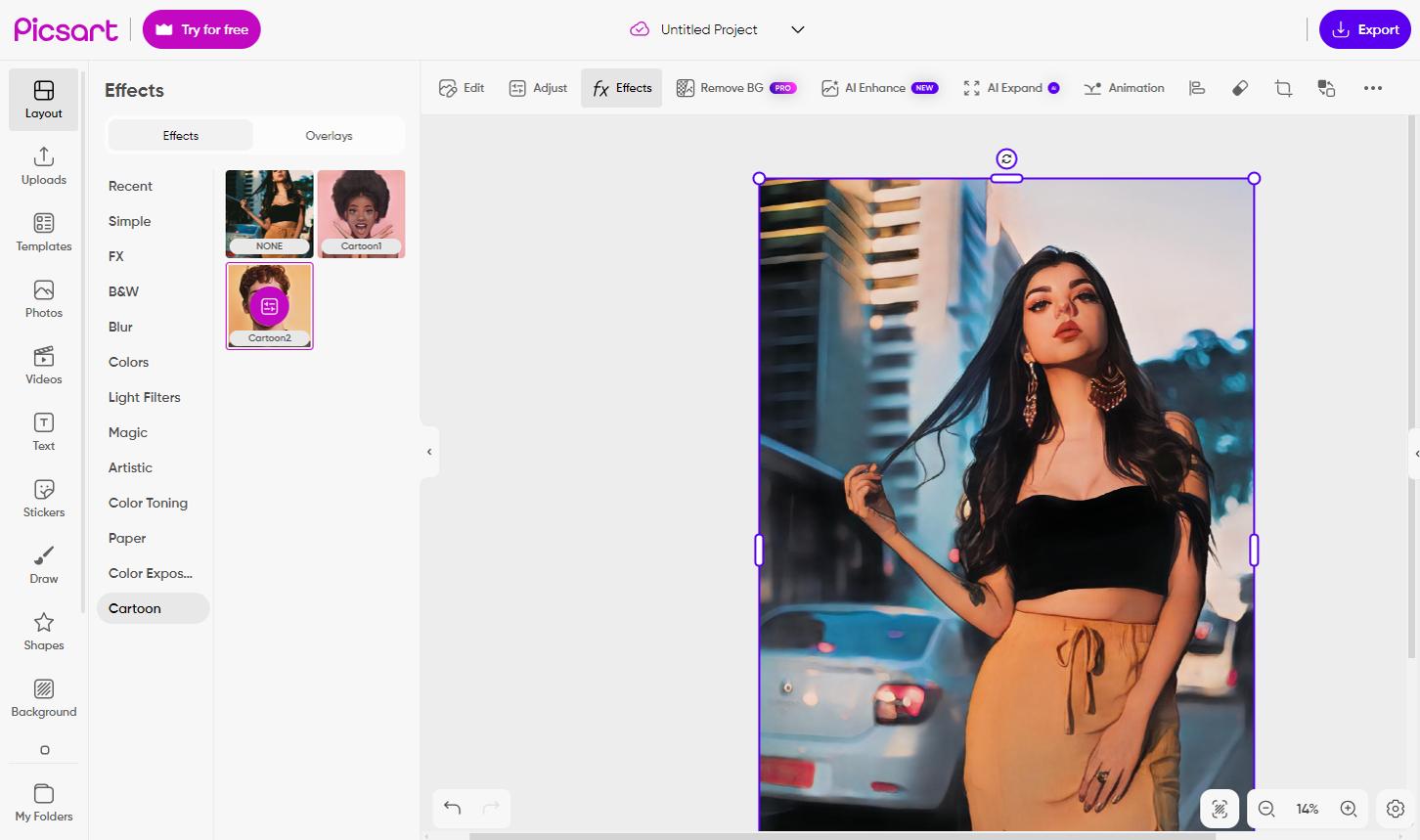Viewport: 1420px width, 840px height.
Task: Switch to the Overlays tab
Action: pyautogui.click(x=329, y=135)
